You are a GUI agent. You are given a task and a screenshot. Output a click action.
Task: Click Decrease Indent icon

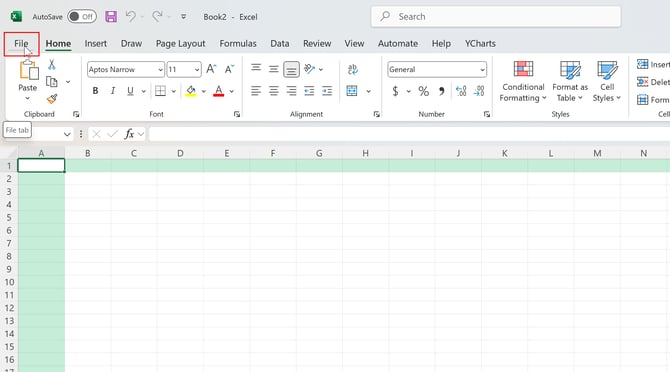coord(309,91)
